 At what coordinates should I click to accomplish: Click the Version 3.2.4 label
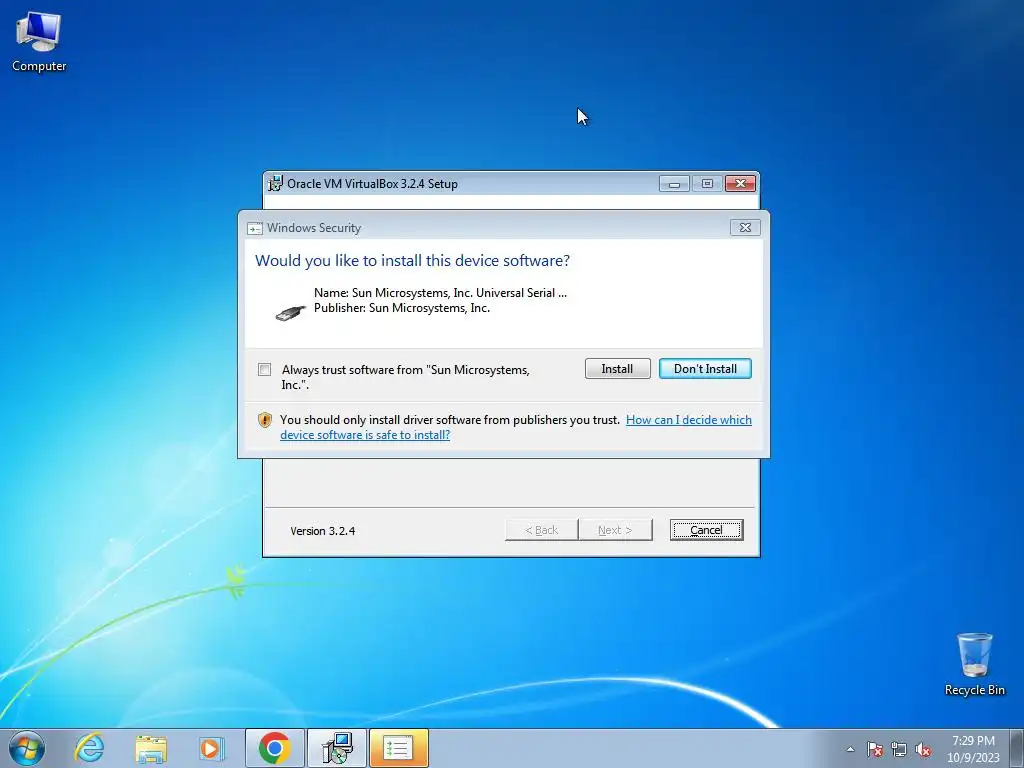click(x=323, y=531)
